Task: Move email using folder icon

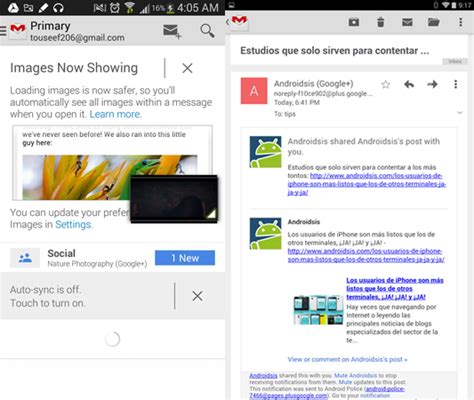Action: pyautogui.click(x=434, y=22)
